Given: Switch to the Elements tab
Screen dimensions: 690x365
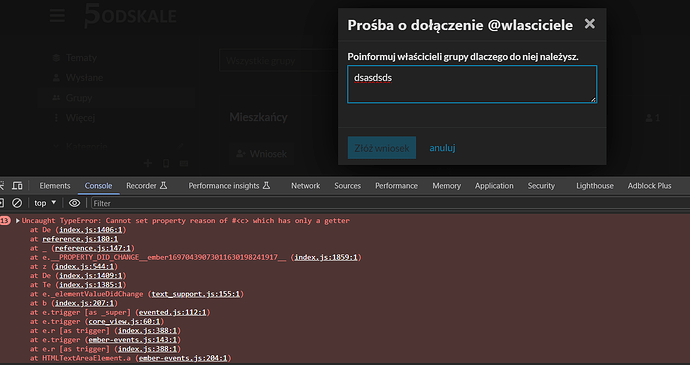Looking at the screenshot, I should (55, 186).
